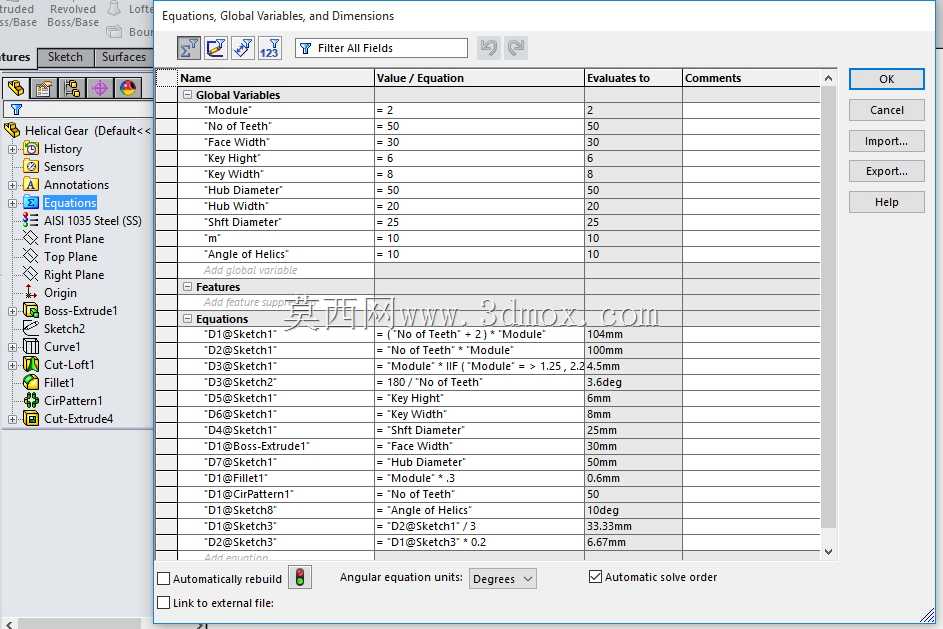The width and height of the screenshot is (943, 629).
Task: Click the Name column header
Action: [x=276, y=78]
